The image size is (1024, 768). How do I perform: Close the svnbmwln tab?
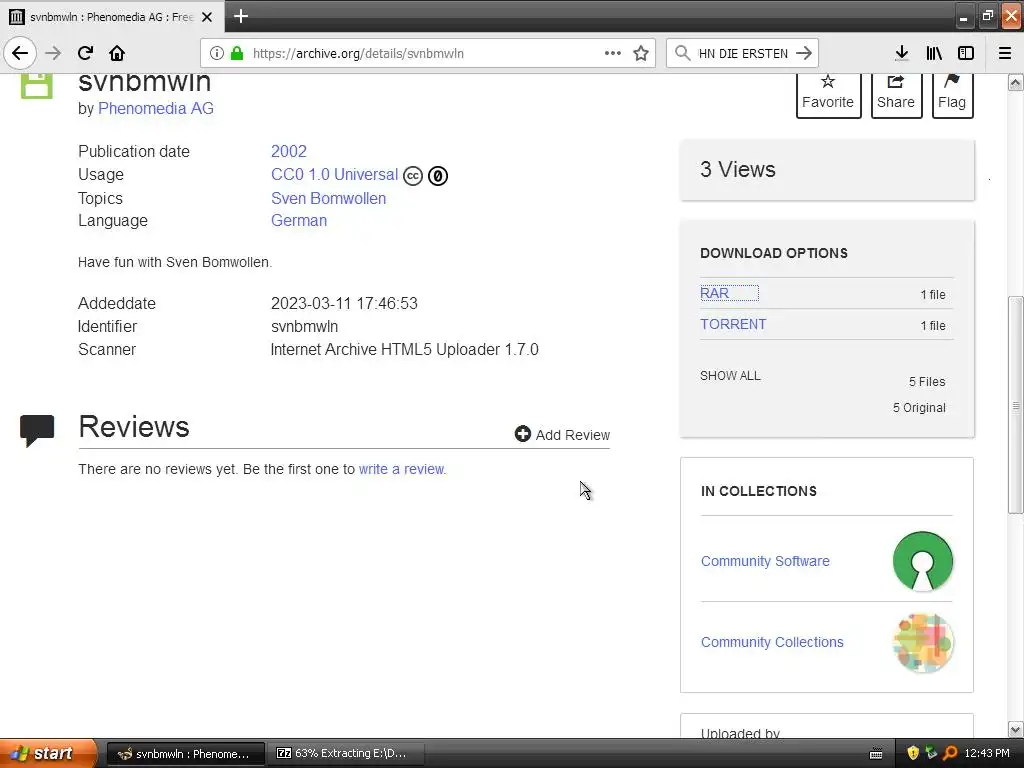207,17
